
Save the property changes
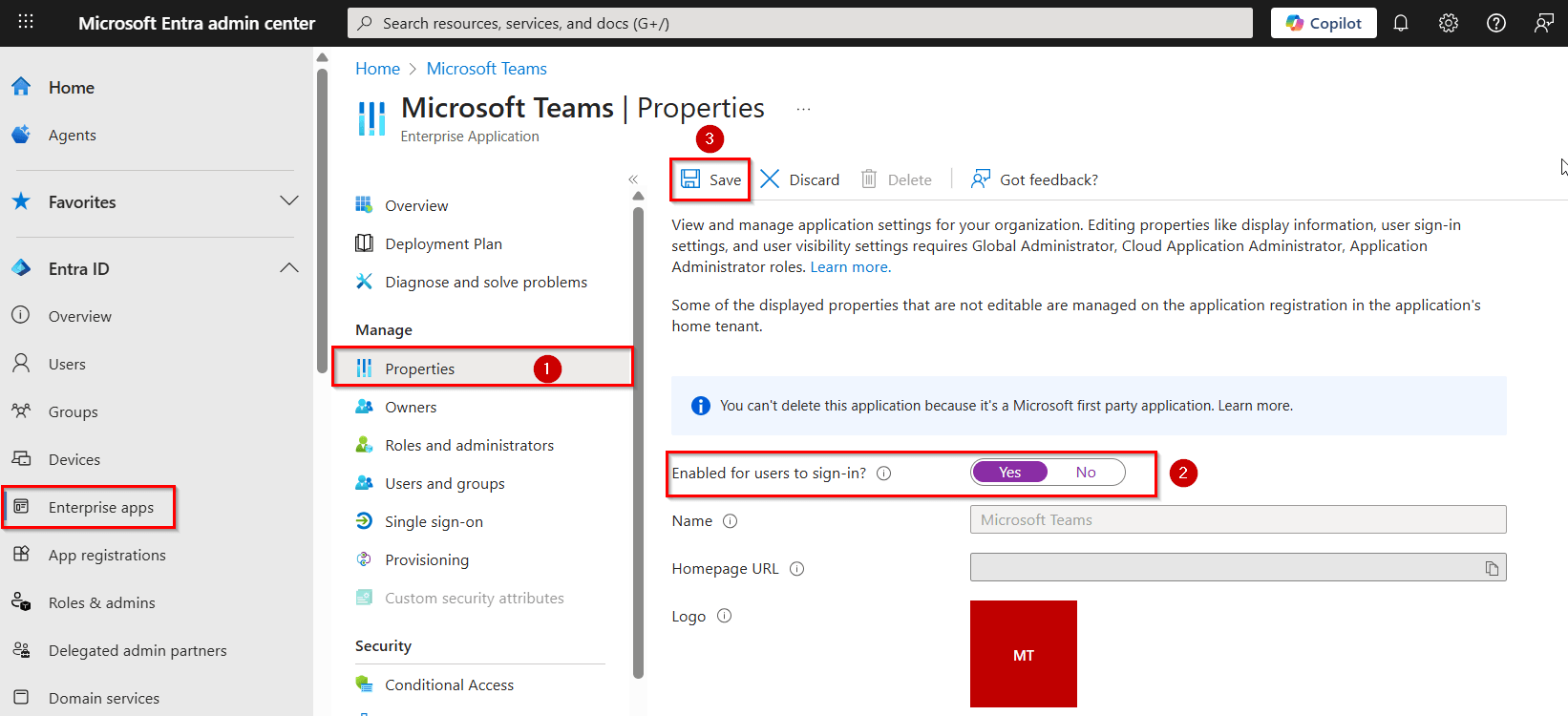point(710,179)
